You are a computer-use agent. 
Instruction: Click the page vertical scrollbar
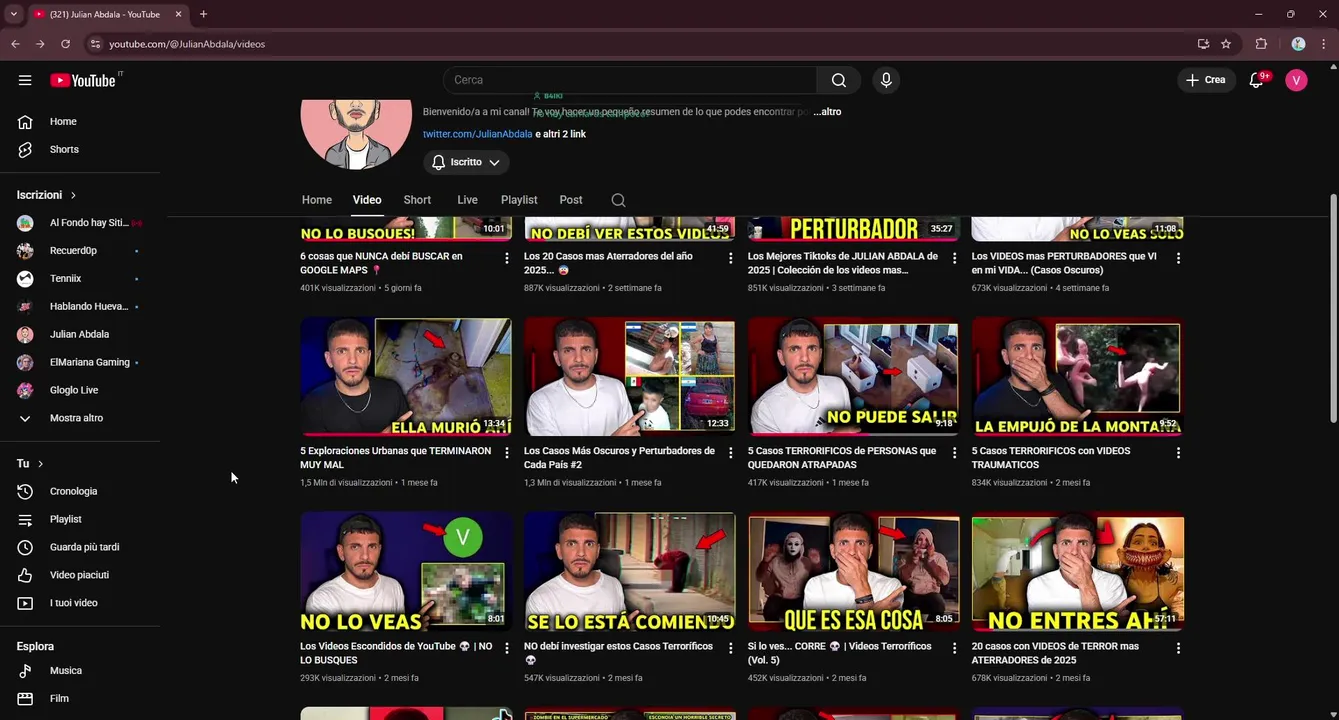[1333, 308]
